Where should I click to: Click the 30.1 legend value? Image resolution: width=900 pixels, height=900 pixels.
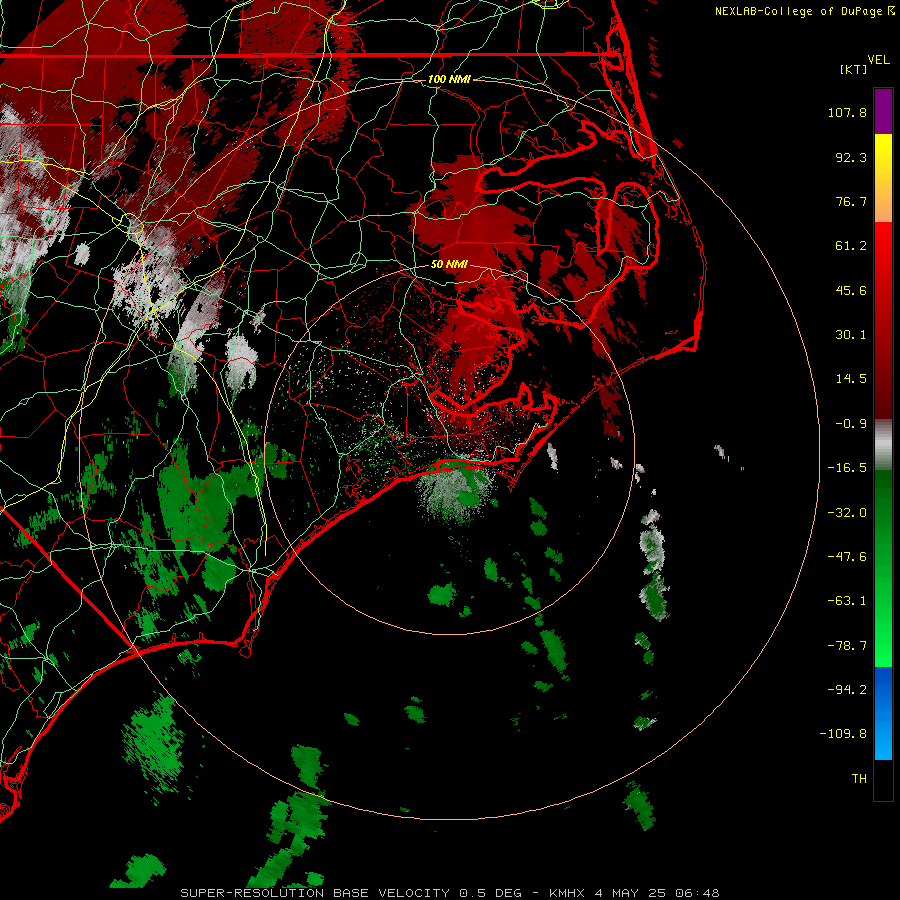click(x=851, y=335)
